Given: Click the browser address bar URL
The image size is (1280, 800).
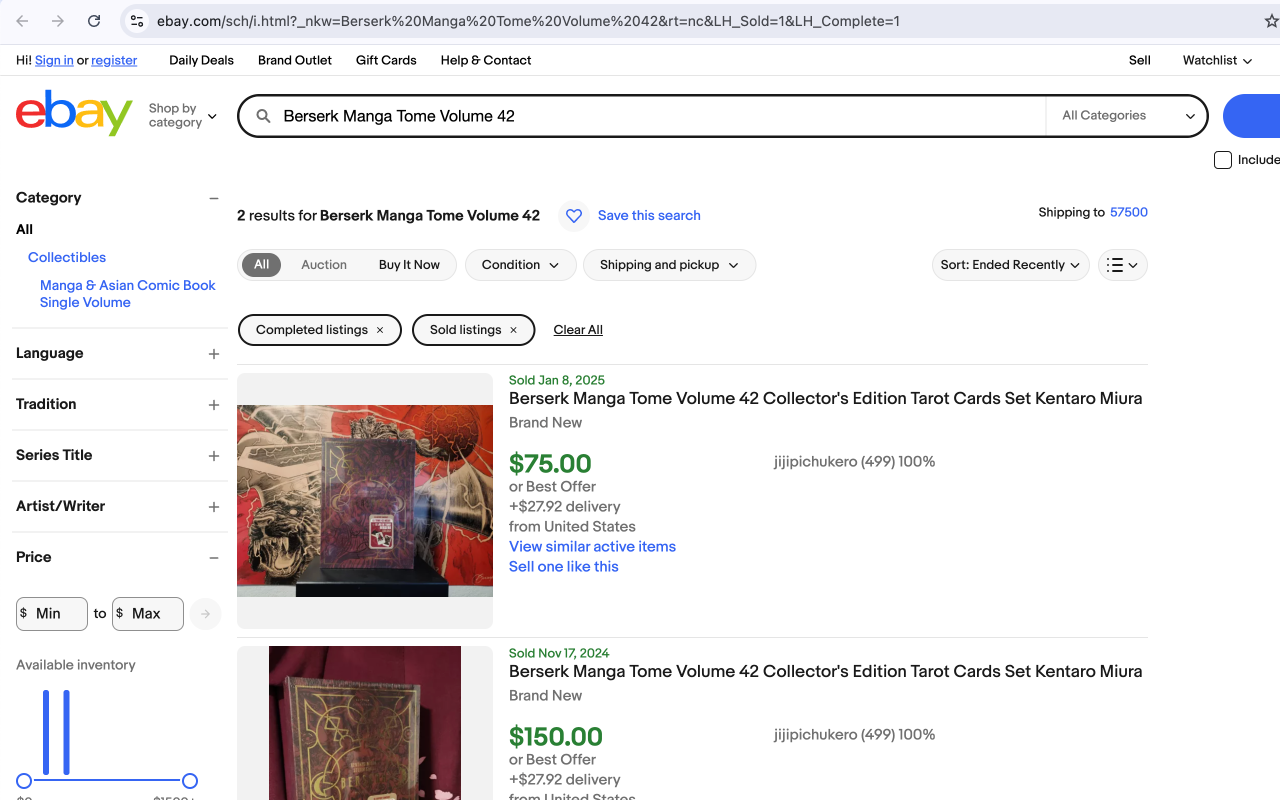Looking at the screenshot, I should click(528, 21).
